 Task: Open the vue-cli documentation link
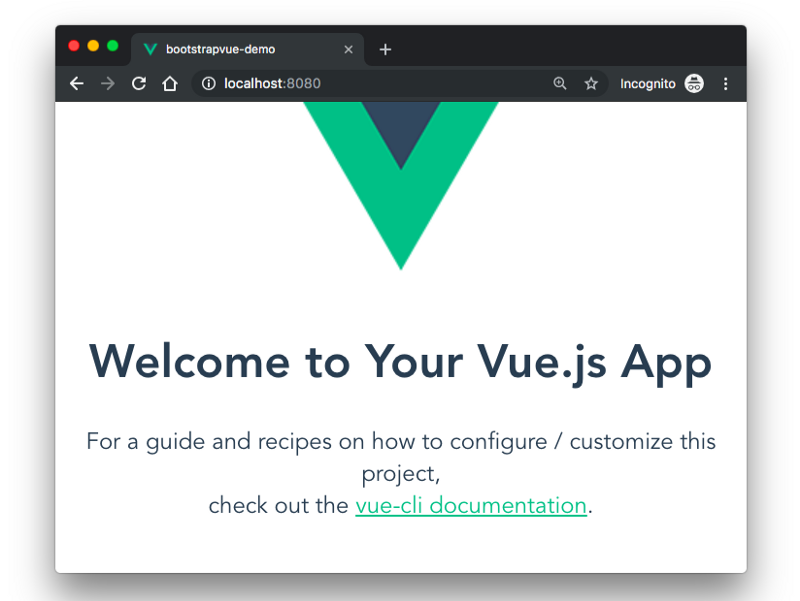click(x=471, y=505)
